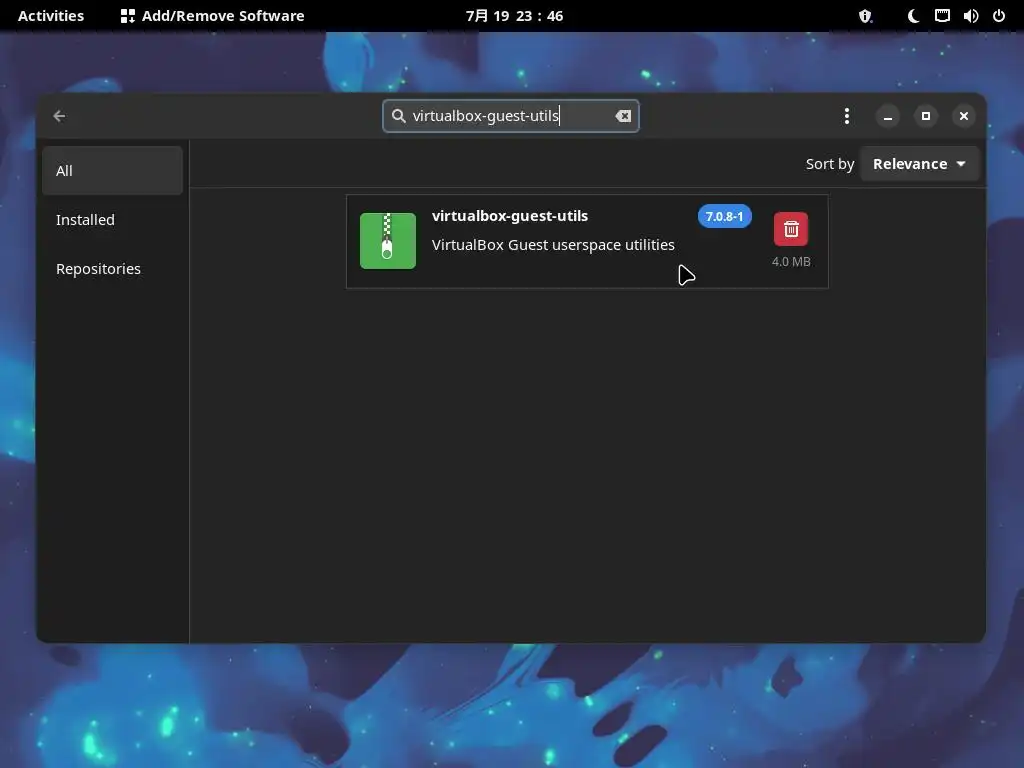Click the 4.0 MB size label
The width and height of the screenshot is (1024, 768).
pos(791,262)
